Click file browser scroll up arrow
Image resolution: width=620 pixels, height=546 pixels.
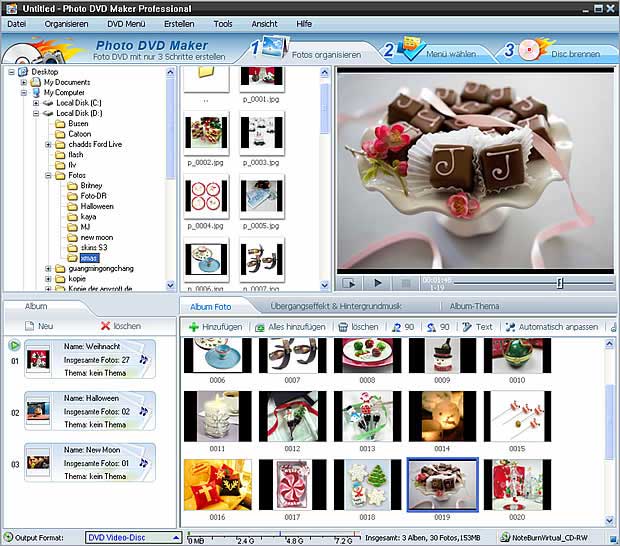pos(325,72)
